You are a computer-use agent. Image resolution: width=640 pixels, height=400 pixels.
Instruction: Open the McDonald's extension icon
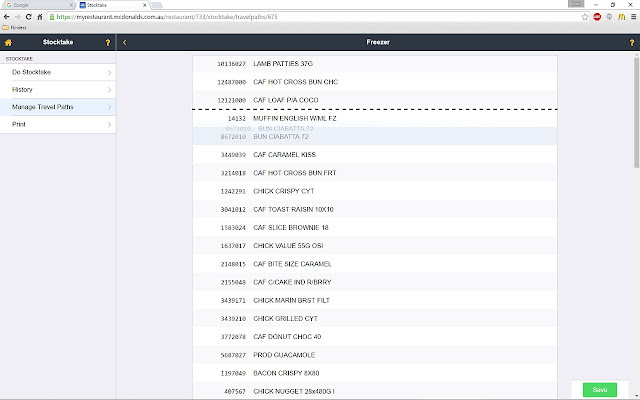pos(621,17)
